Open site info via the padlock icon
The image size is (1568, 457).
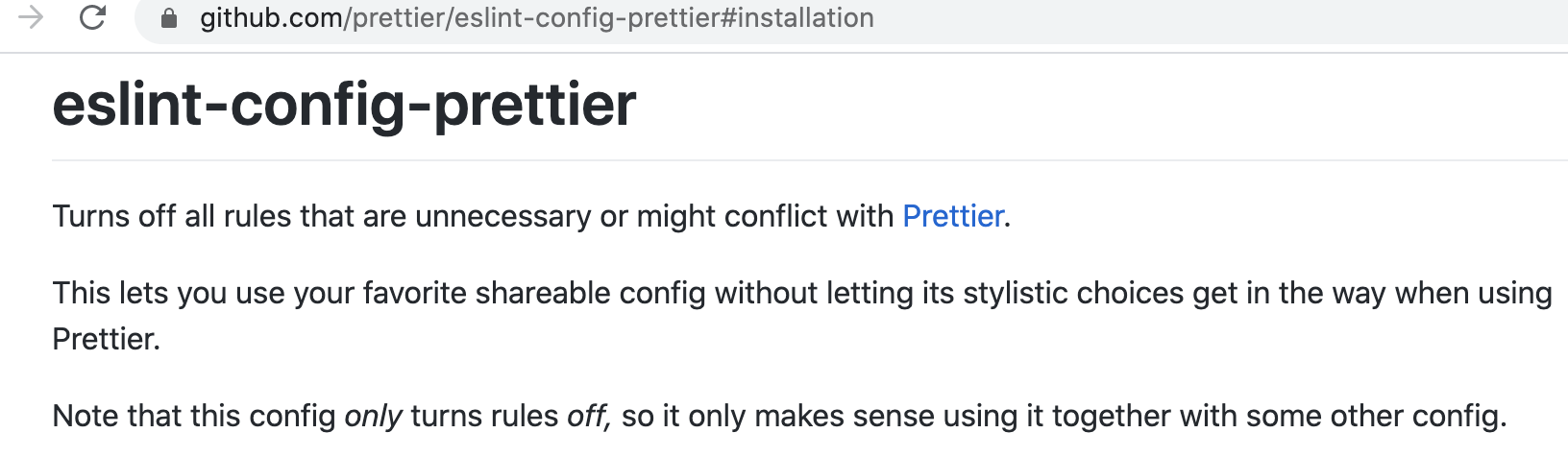coord(169,18)
